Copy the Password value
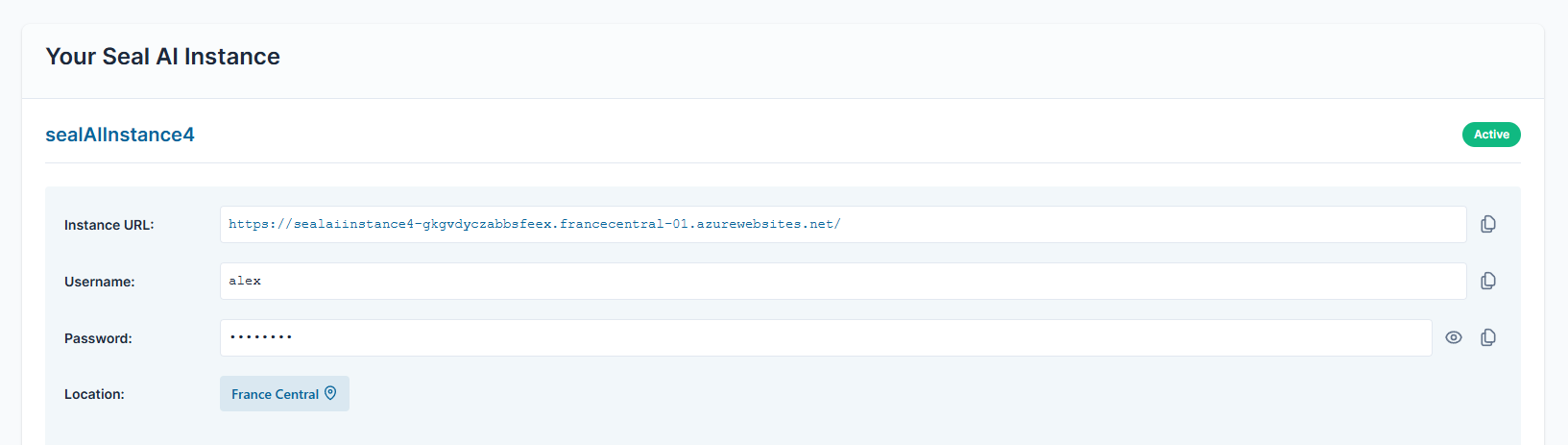 [1488, 337]
